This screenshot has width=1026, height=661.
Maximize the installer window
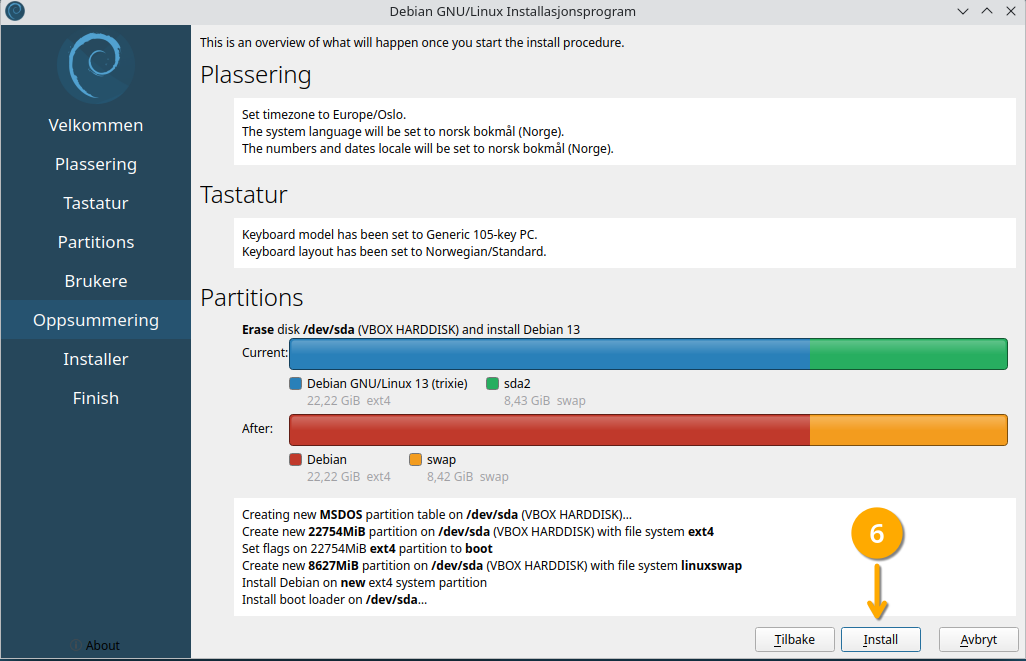(x=987, y=11)
